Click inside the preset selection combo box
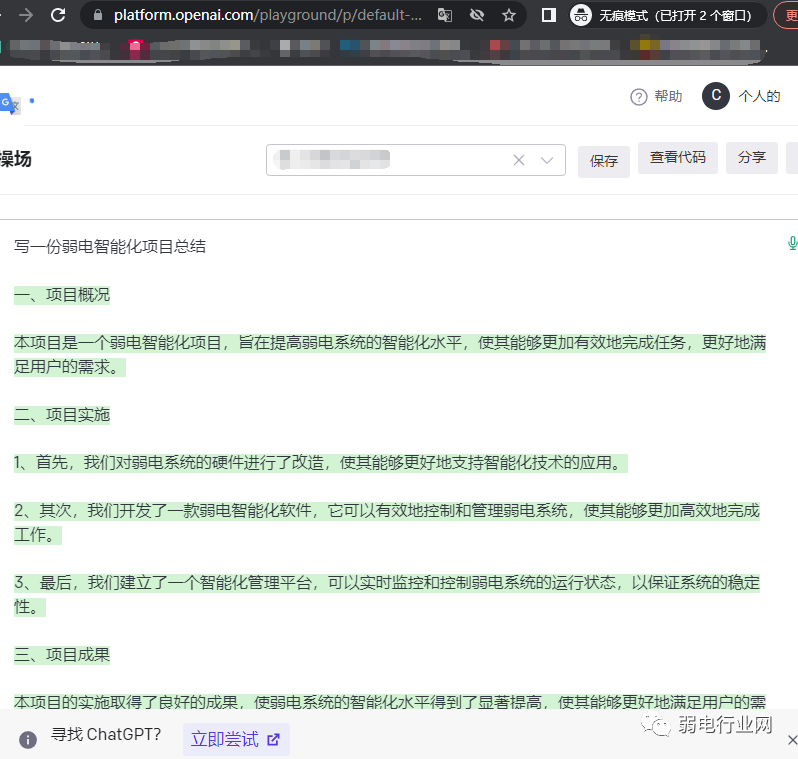The height and width of the screenshot is (759, 798). (x=390, y=160)
